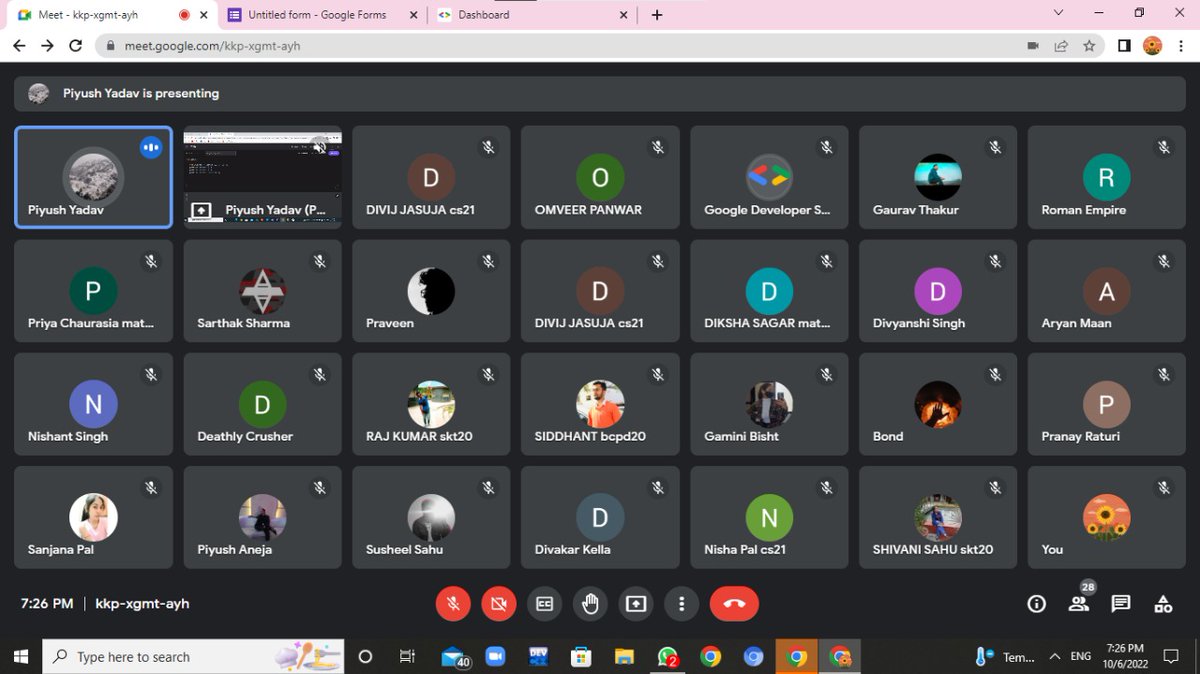Mute your microphone in the call controls
1200x674 pixels.
click(x=453, y=604)
